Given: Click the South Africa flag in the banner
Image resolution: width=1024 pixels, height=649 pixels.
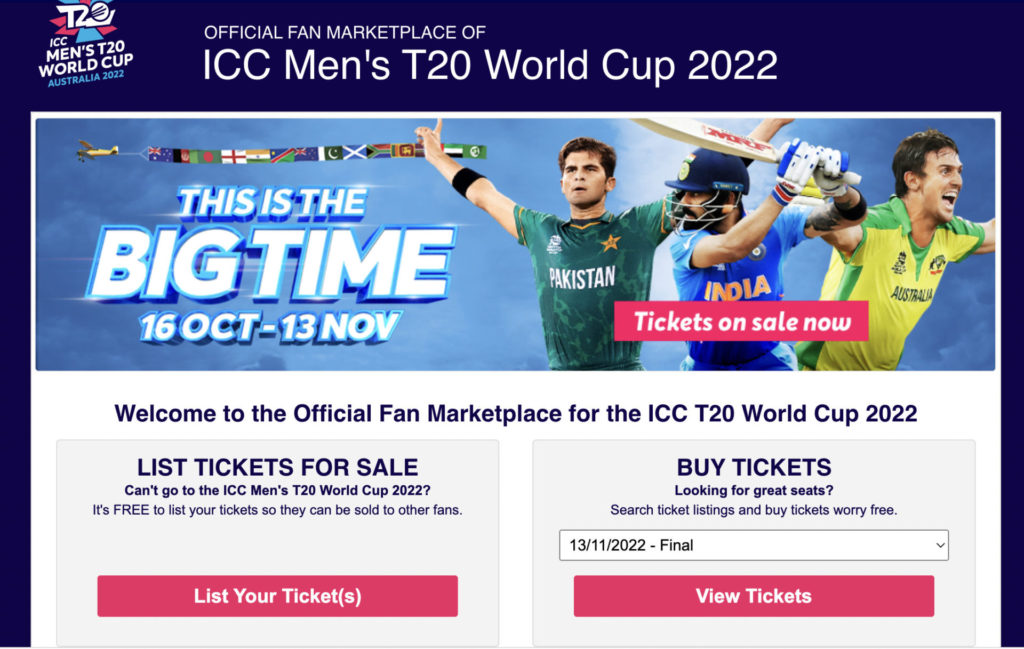Looking at the screenshot, I should (x=379, y=151).
